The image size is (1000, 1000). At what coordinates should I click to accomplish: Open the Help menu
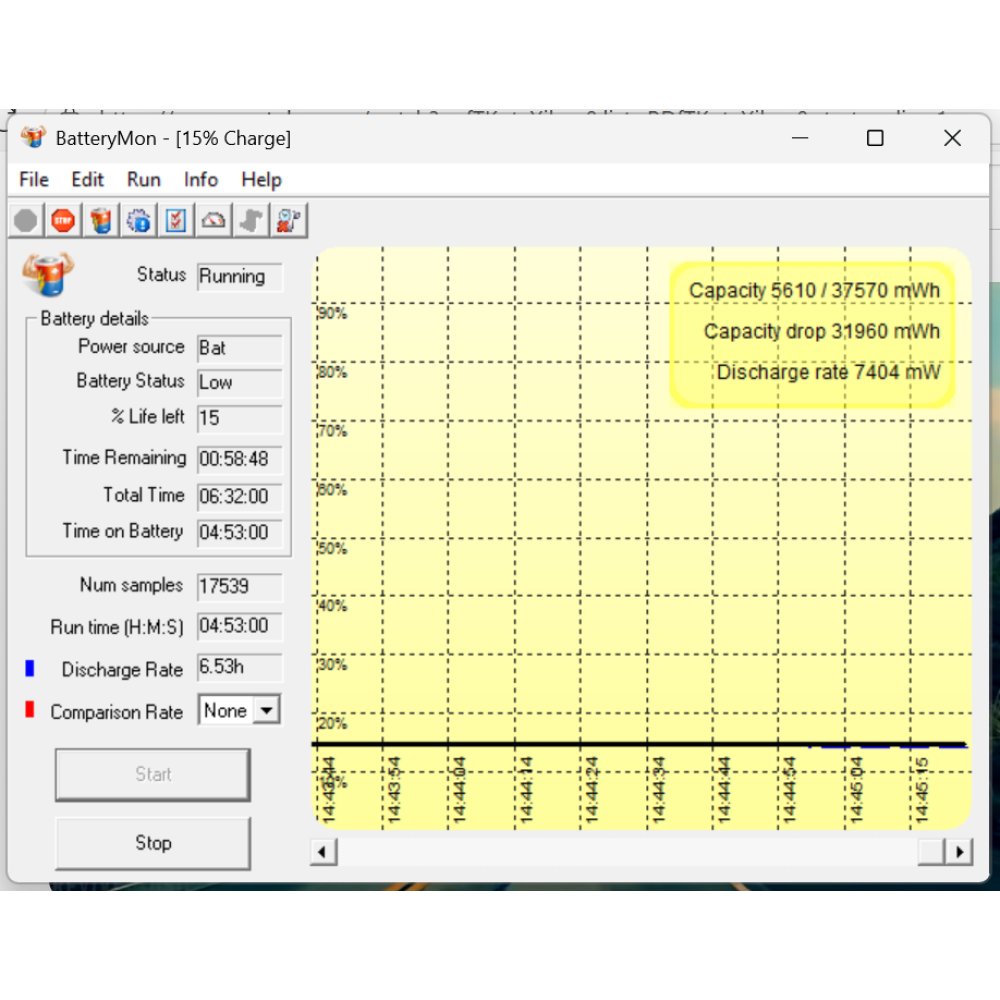click(x=261, y=180)
